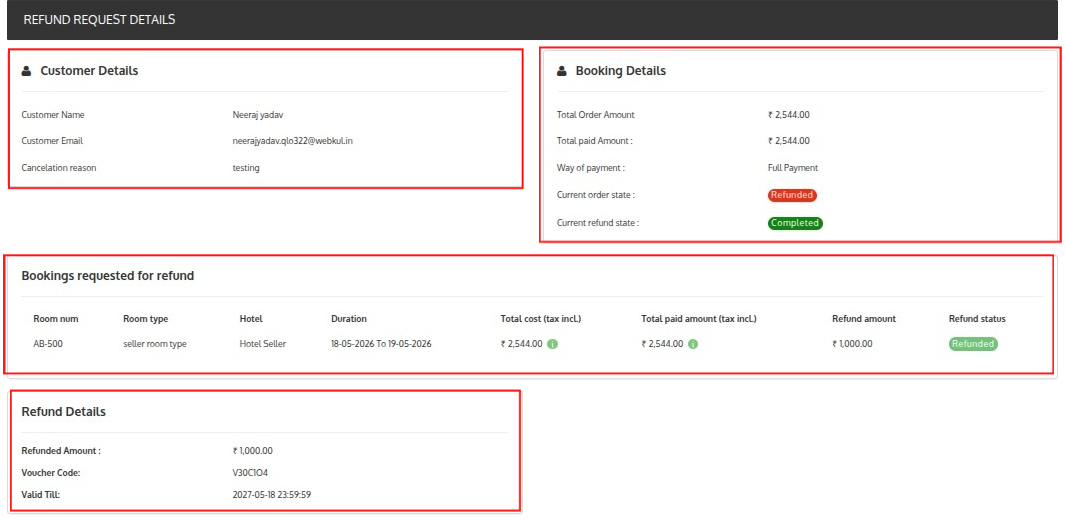Click the duration 18-05-2026 To 19-05-2026
1066x527 pixels.
pos(381,344)
